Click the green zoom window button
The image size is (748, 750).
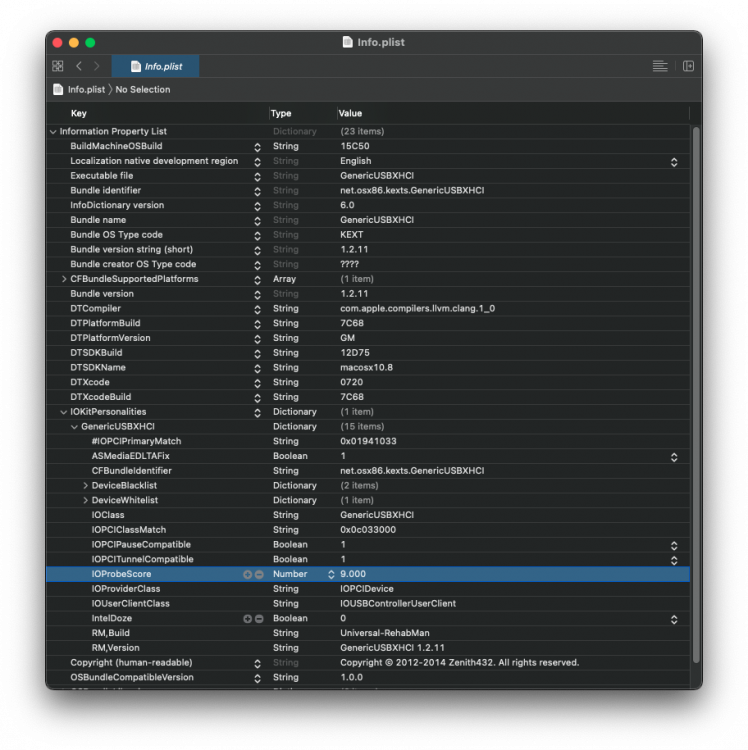[90, 43]
